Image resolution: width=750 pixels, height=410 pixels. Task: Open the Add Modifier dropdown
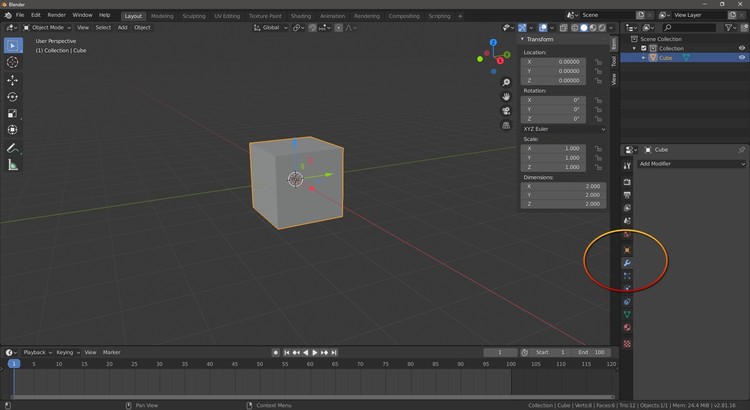point(692,163)
